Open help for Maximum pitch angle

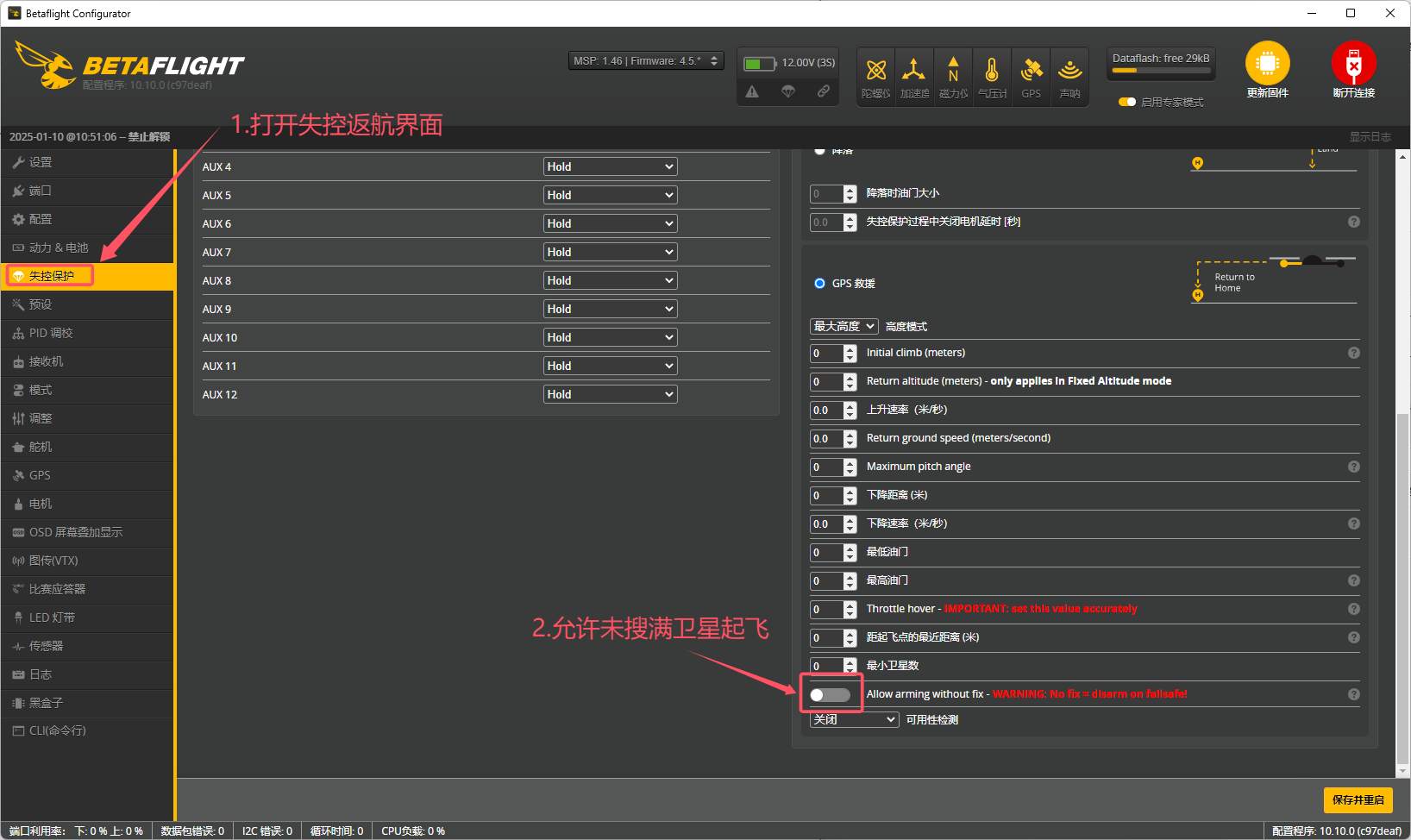pyautogui.click(x=1354, y=467)
